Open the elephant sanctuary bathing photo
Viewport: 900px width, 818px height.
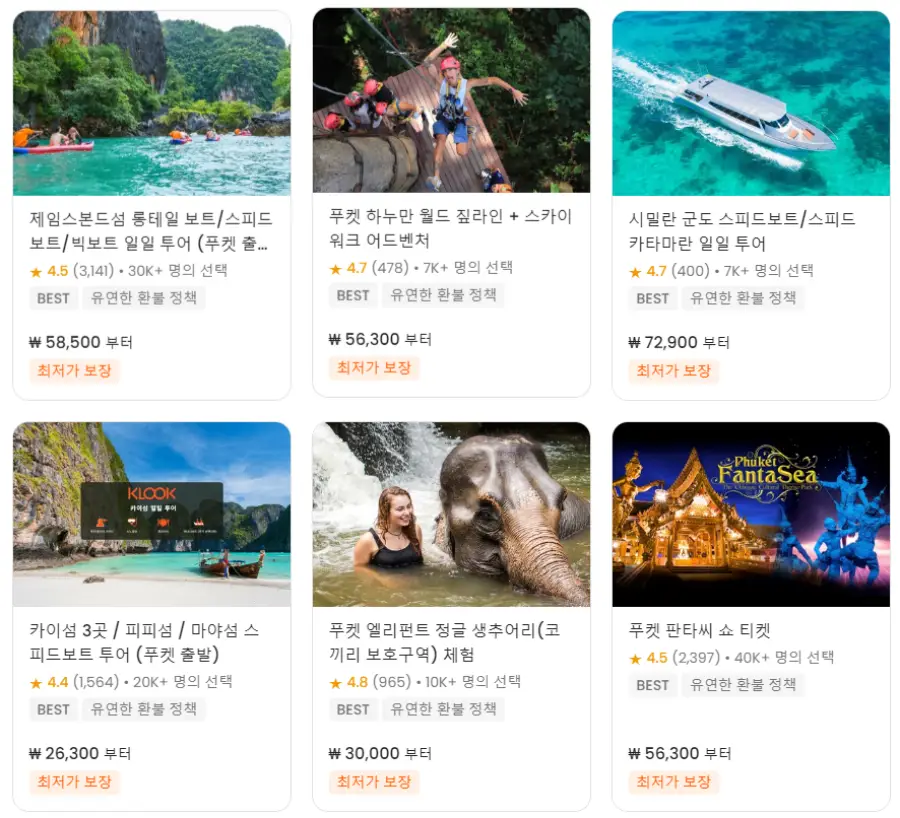451,514
